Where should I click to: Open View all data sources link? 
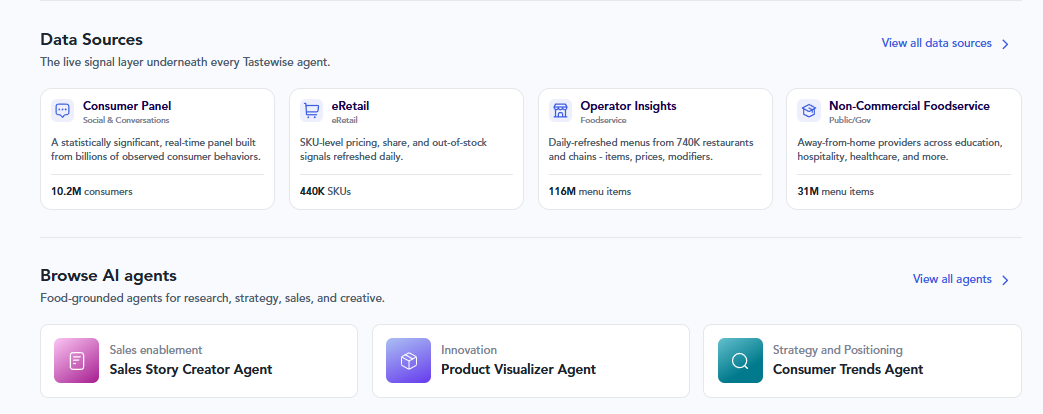click(x=937, y=43)
